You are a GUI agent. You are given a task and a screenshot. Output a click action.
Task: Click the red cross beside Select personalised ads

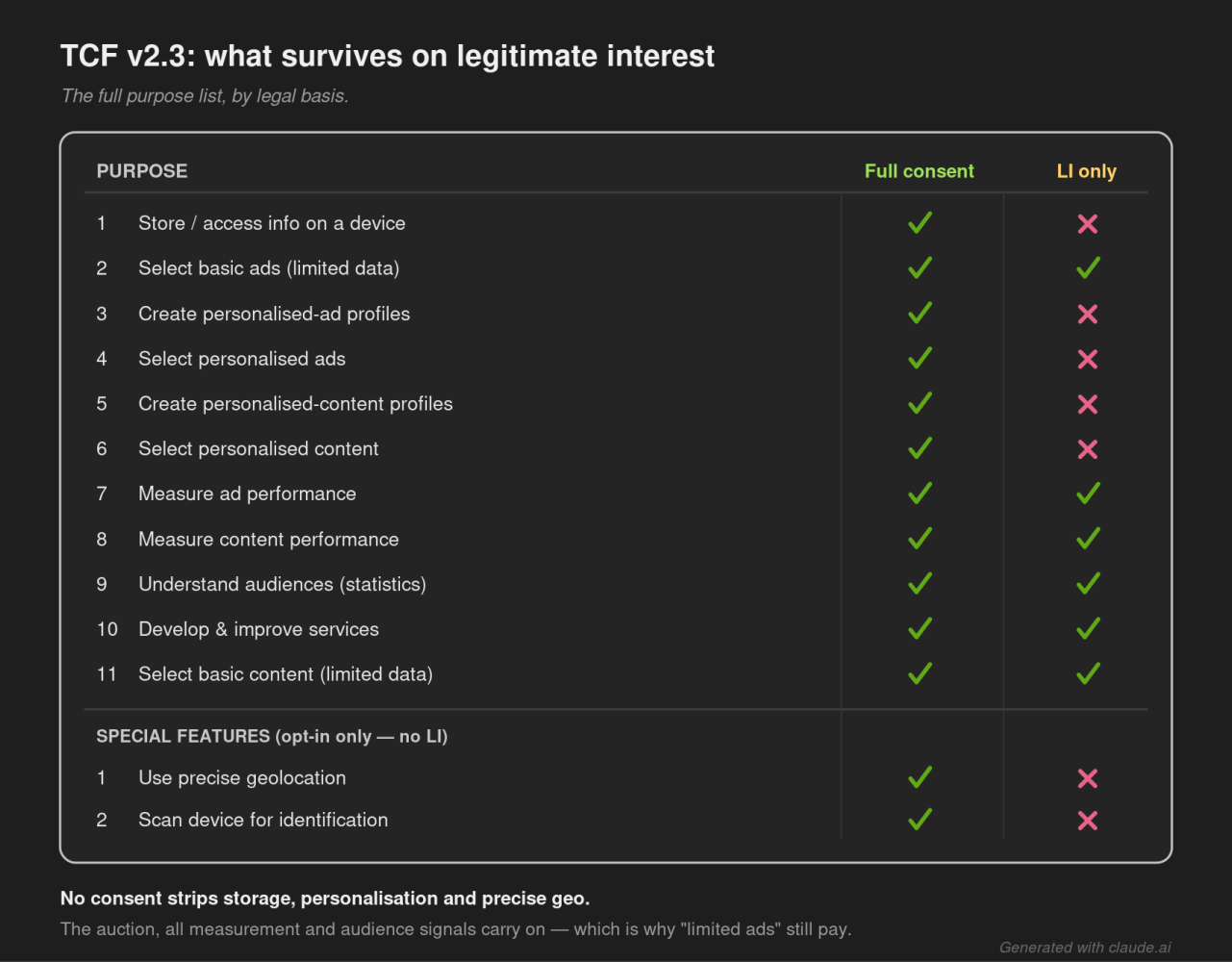click(1088, 359)
